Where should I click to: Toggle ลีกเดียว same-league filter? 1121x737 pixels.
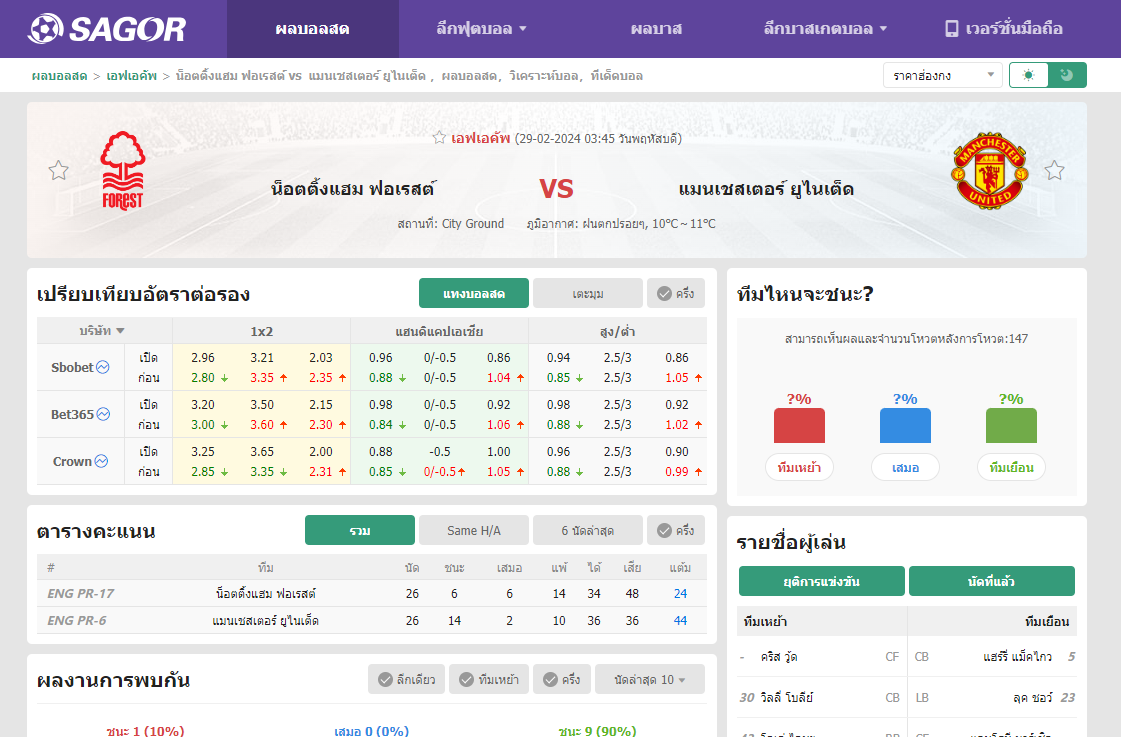pyautogui.click(x=407, y=679)
